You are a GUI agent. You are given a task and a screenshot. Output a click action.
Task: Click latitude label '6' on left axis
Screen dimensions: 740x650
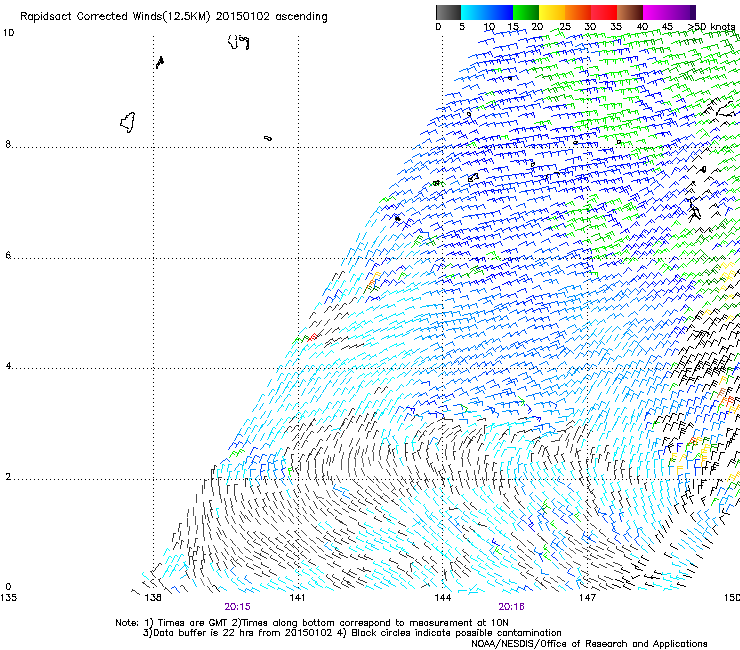[8, 255]
